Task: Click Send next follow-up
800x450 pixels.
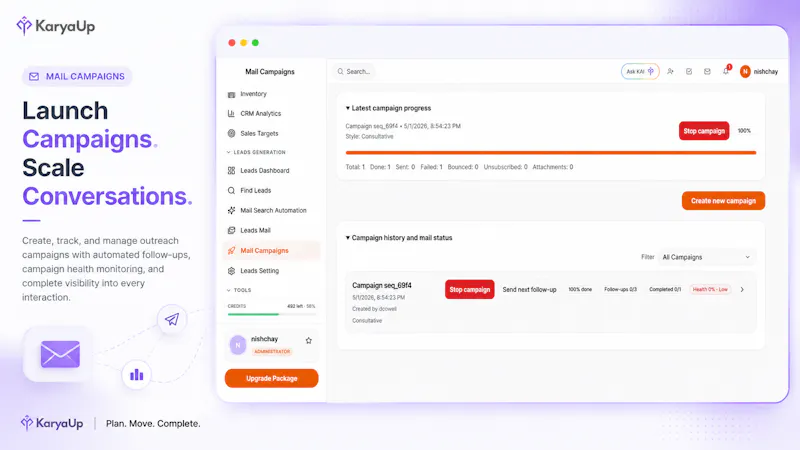Action: tap(529, 289)
